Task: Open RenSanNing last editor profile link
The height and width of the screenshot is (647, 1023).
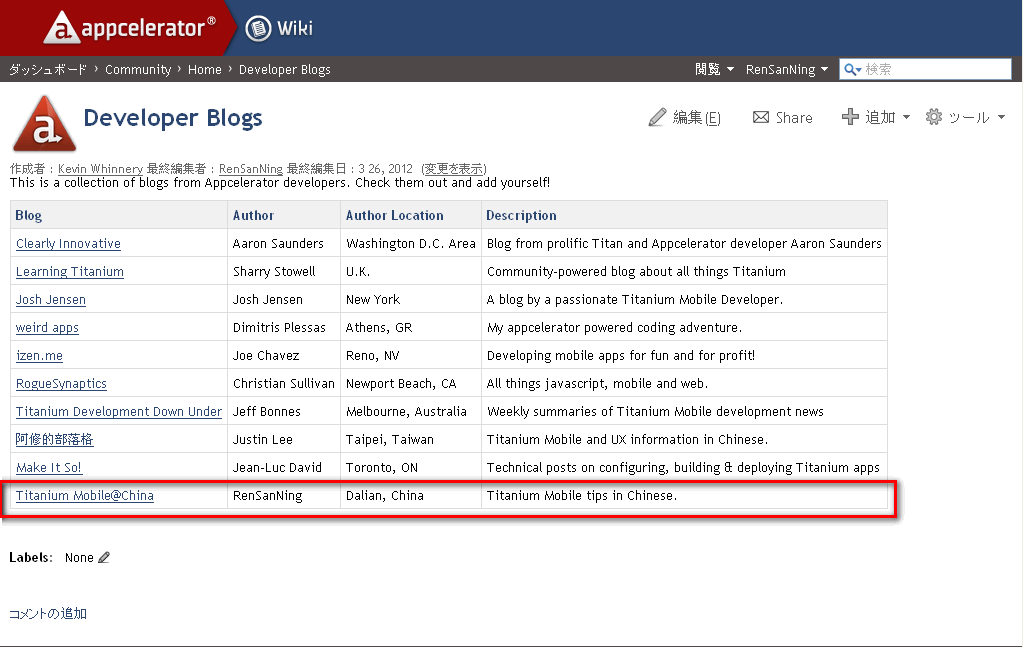Action: (251, 169)
